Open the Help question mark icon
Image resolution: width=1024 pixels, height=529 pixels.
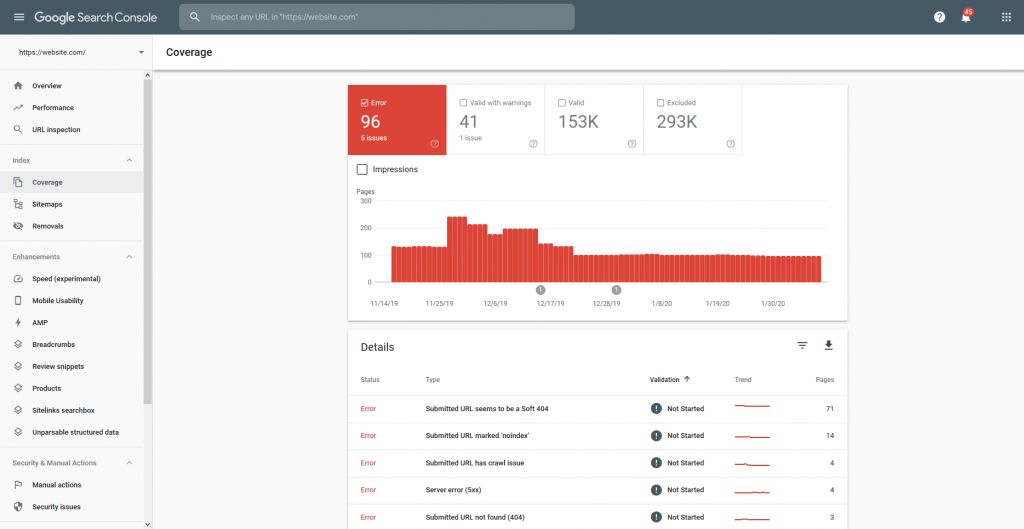click(939, 17)
